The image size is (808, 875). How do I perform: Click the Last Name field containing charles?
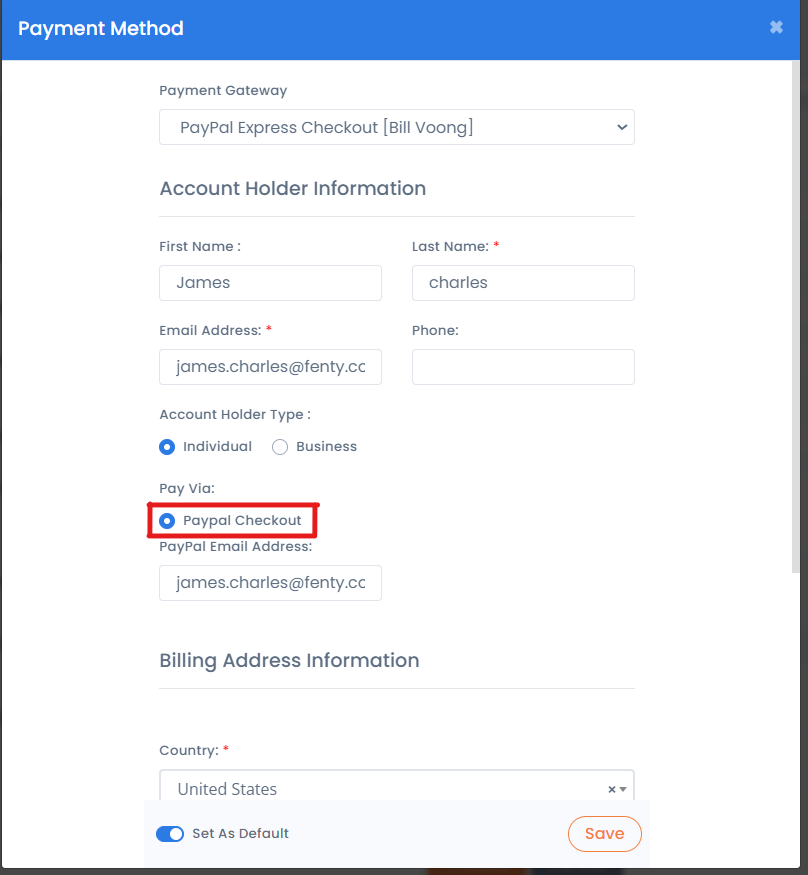[523, 283]
